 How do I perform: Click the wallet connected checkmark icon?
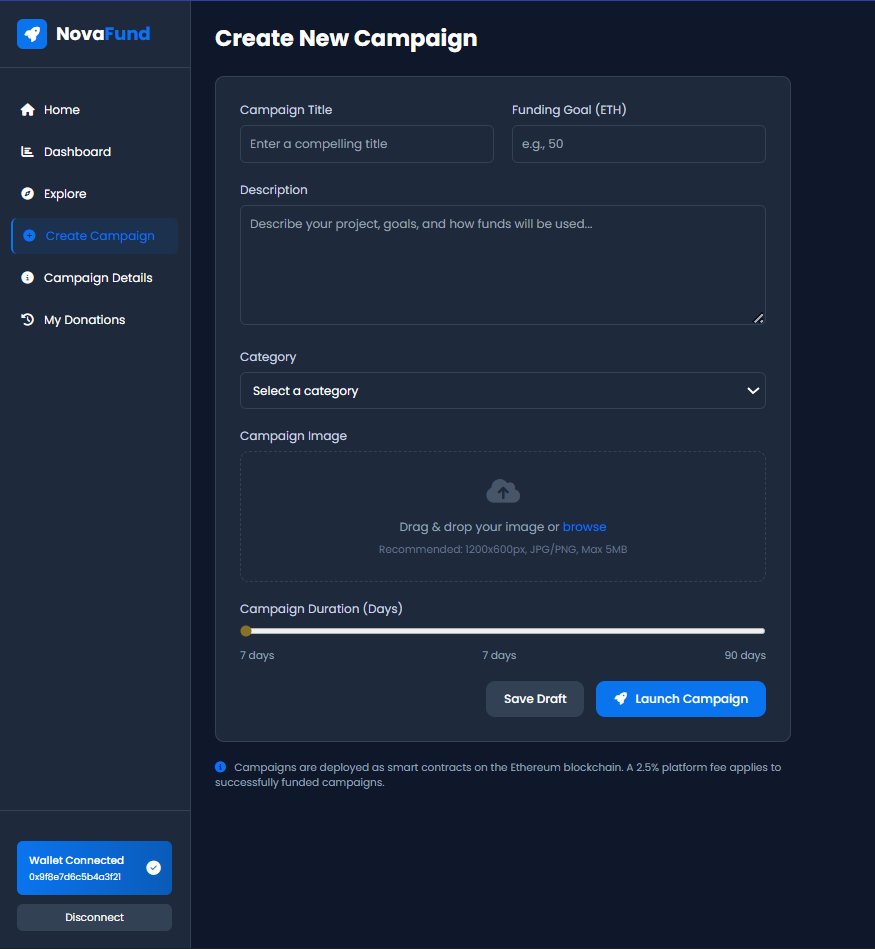click(154, 868)
